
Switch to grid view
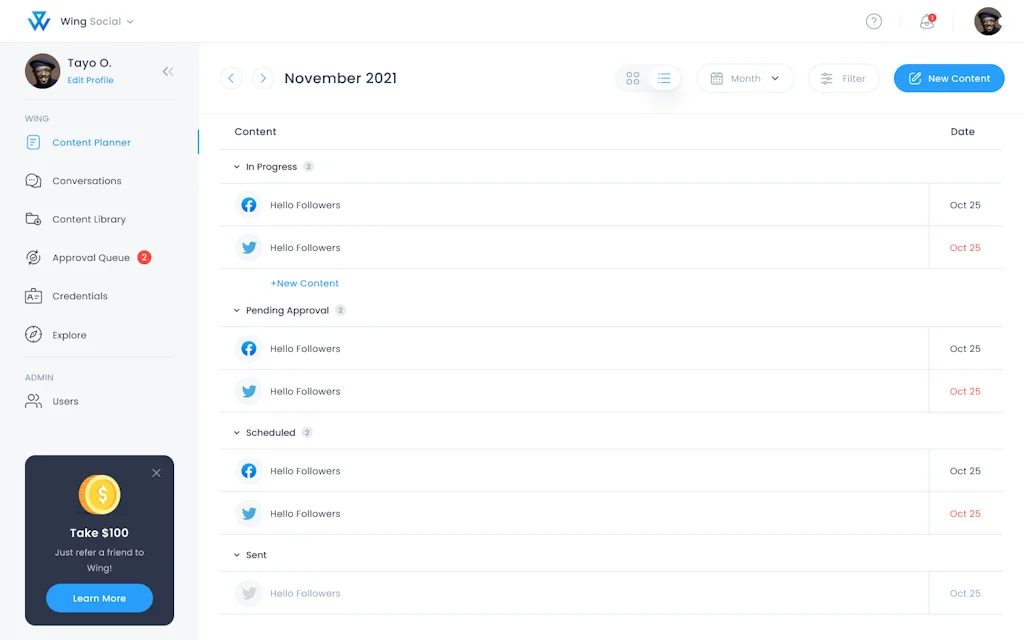click(x=632, y=77)
